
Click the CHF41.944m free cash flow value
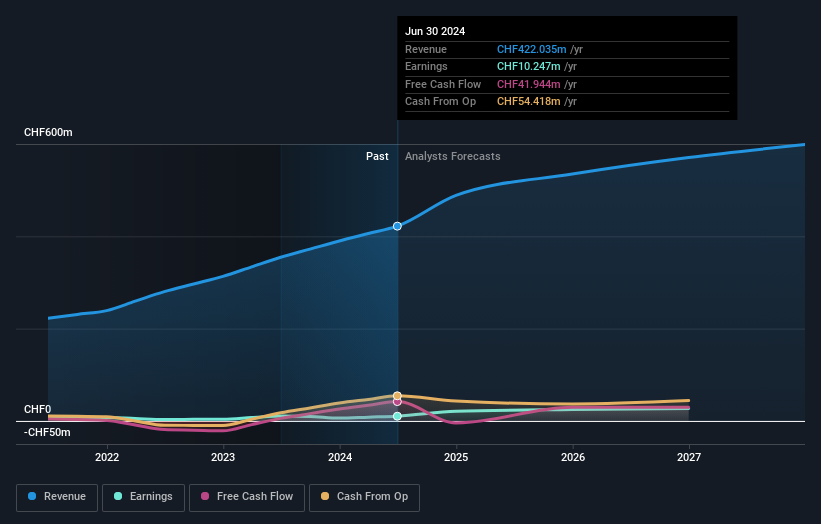coord(528,84)
